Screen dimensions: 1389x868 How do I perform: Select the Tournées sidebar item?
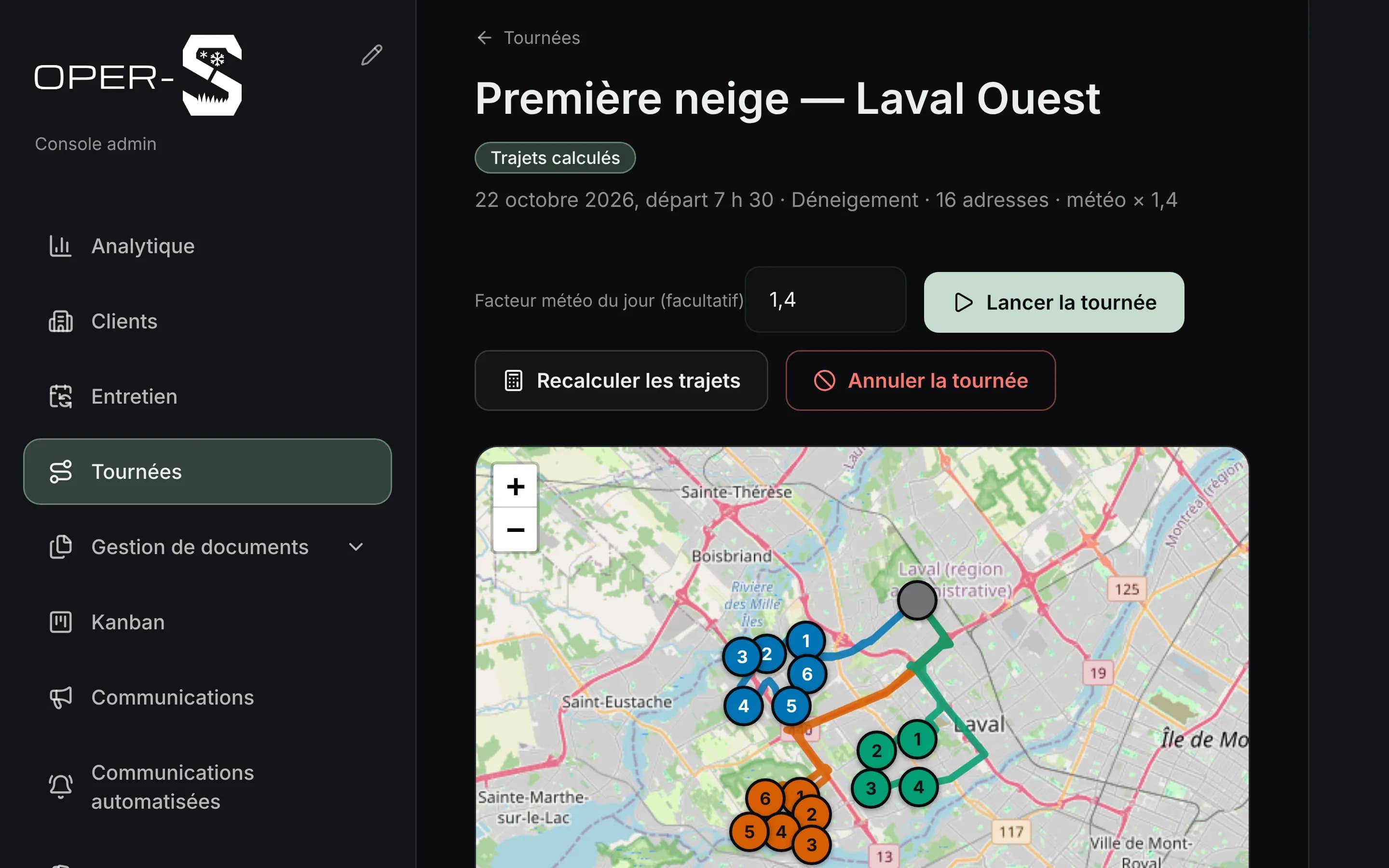(207, 472)
